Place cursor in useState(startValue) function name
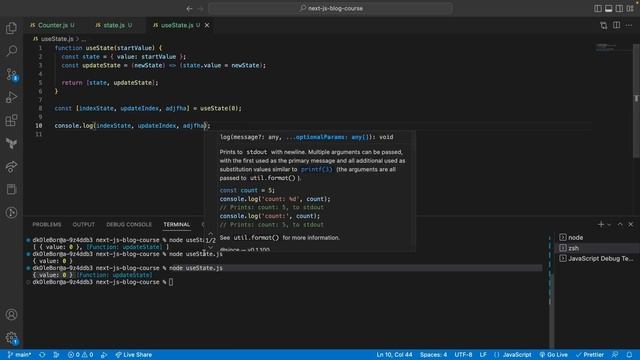Screen dimensions: 640x360 pos(100,48)
